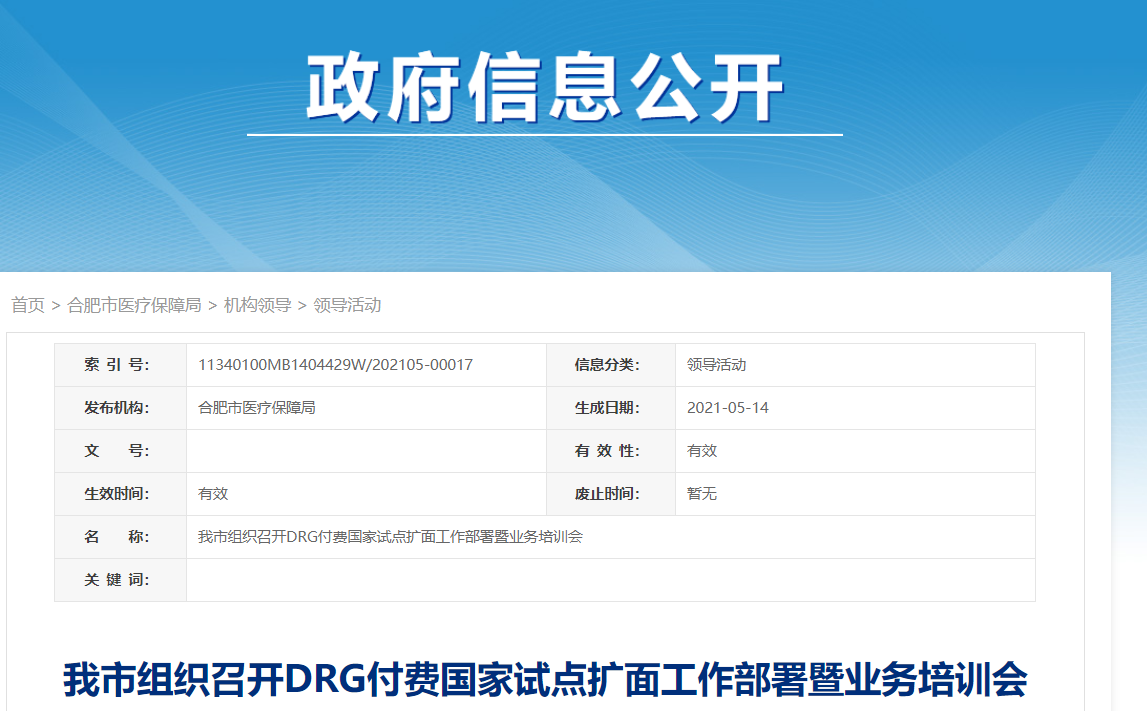Click the 有效 value beside 有效性
Image resolution: width=1147 pixels, height=711 pixels.
click(702, 451)
